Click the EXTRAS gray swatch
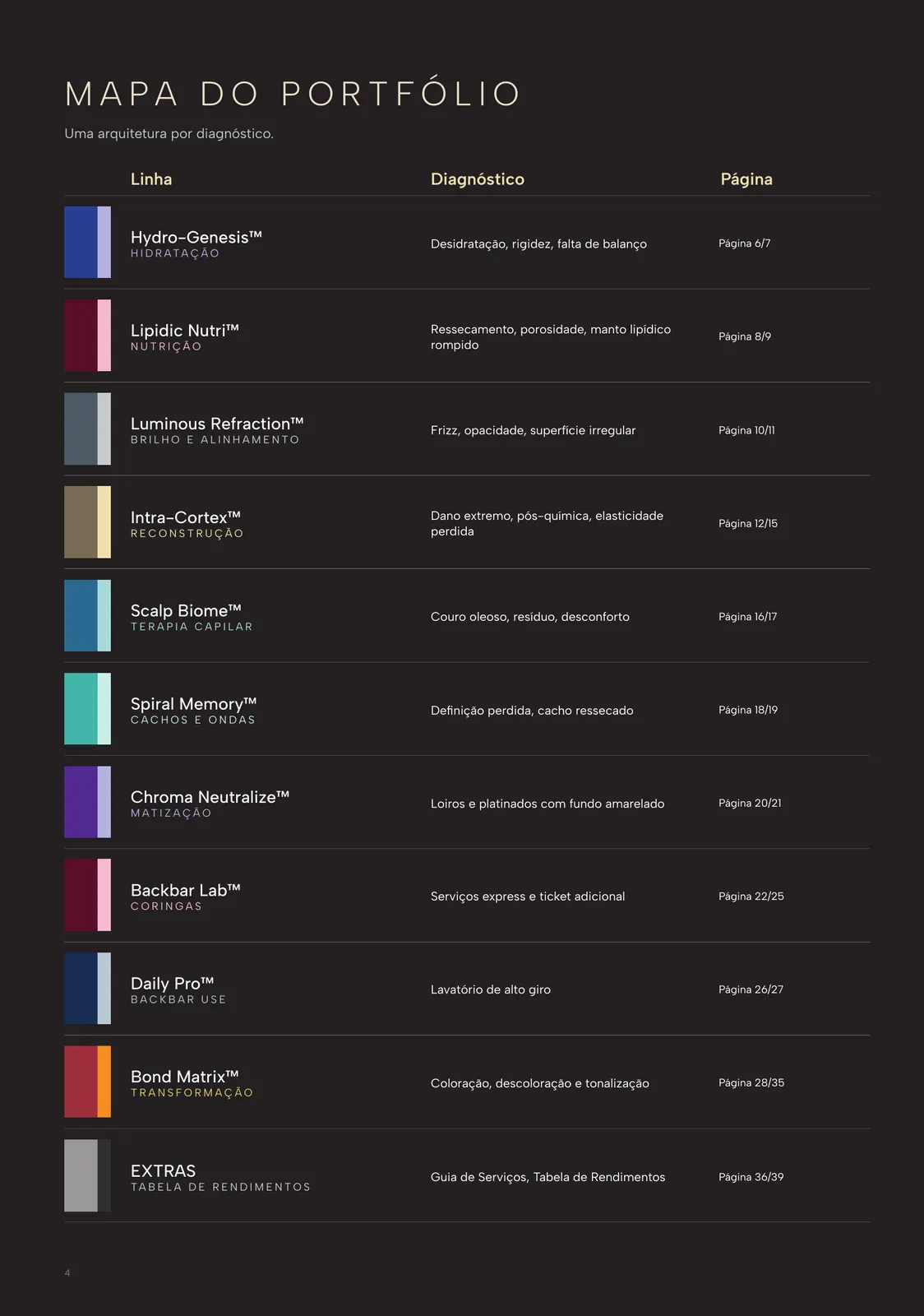The height and width of the screenshot is (1316, 924). pyautogui.click(x=87, y=1175)
